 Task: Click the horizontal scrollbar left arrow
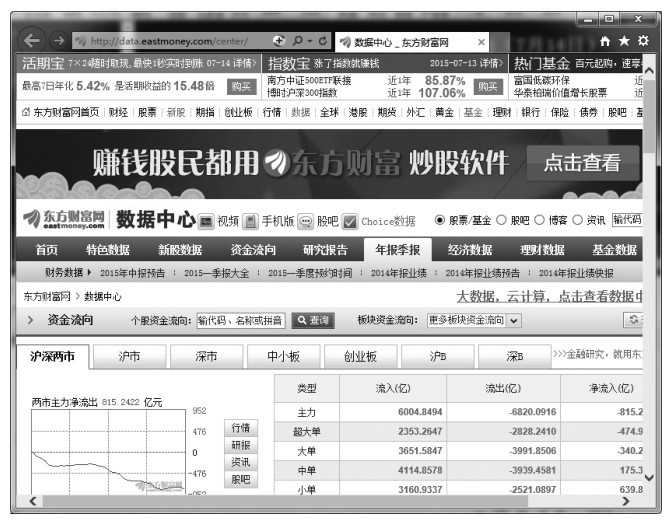coord(33,501)
